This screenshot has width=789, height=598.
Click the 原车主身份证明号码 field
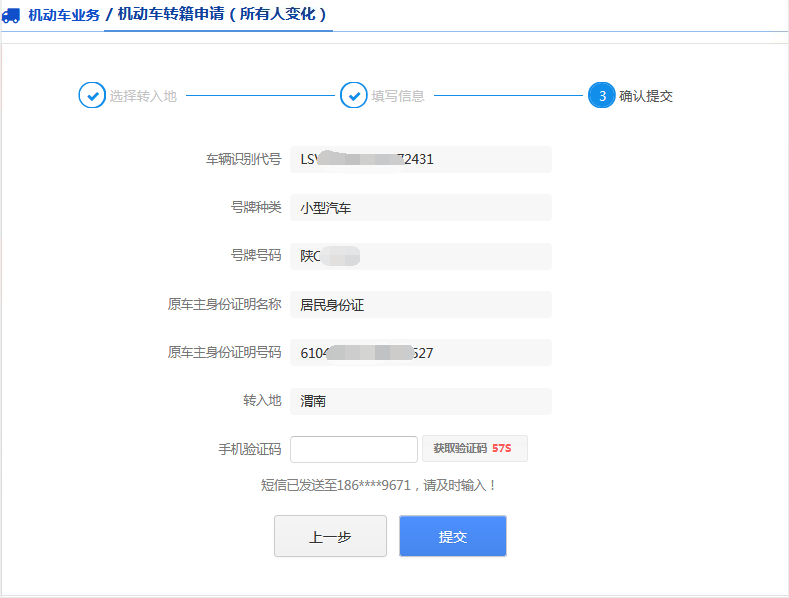tap(420, 353)
